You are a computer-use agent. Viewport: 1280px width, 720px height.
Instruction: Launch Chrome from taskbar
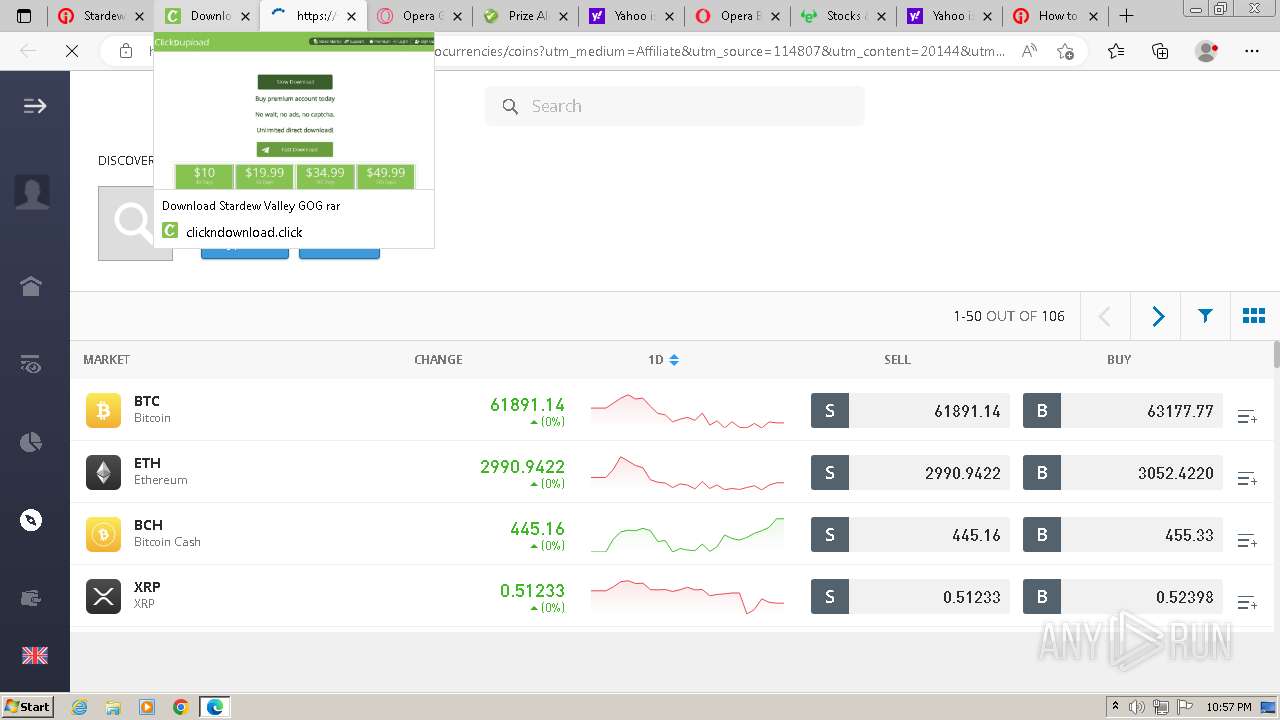tap(181, 707)
